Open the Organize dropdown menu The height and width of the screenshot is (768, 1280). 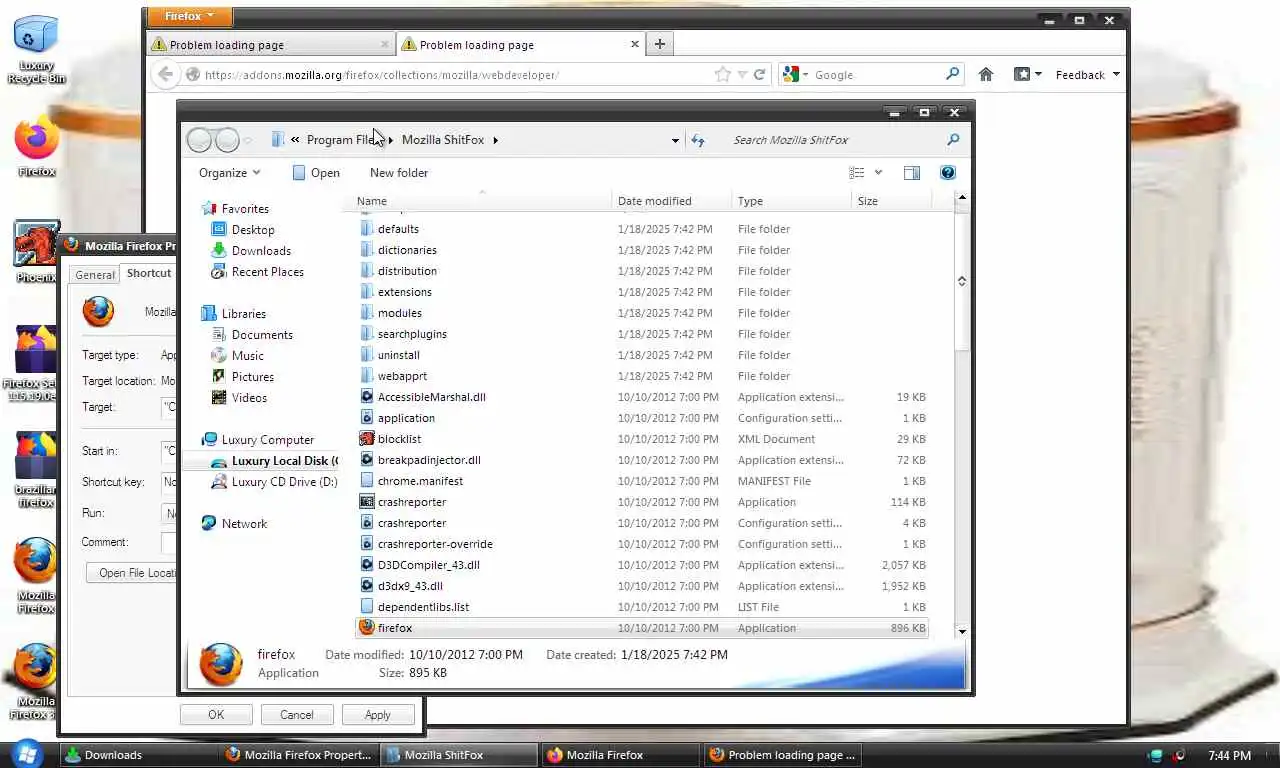coord(230,173)
